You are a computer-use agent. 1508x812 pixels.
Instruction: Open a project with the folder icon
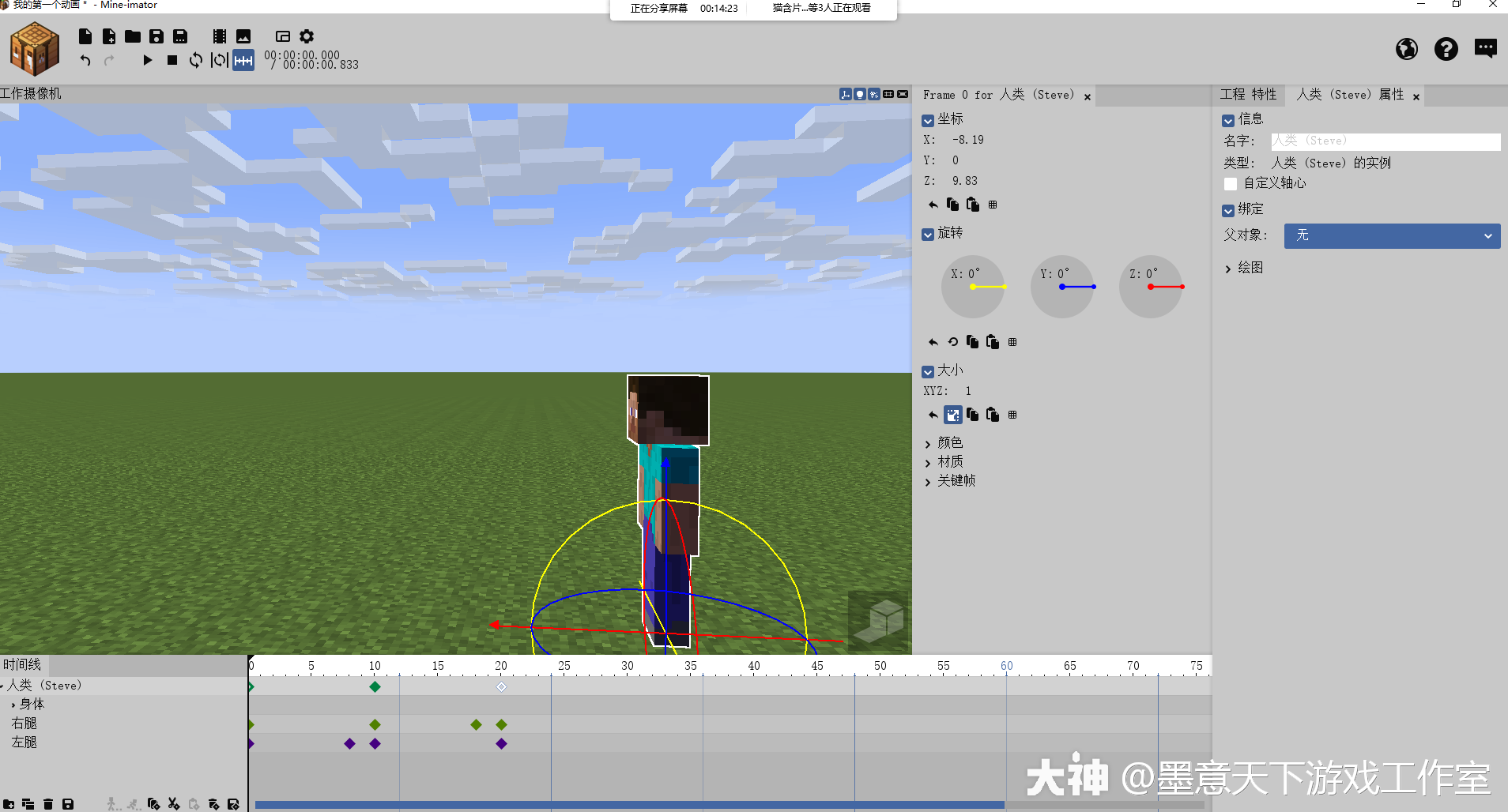133,36
